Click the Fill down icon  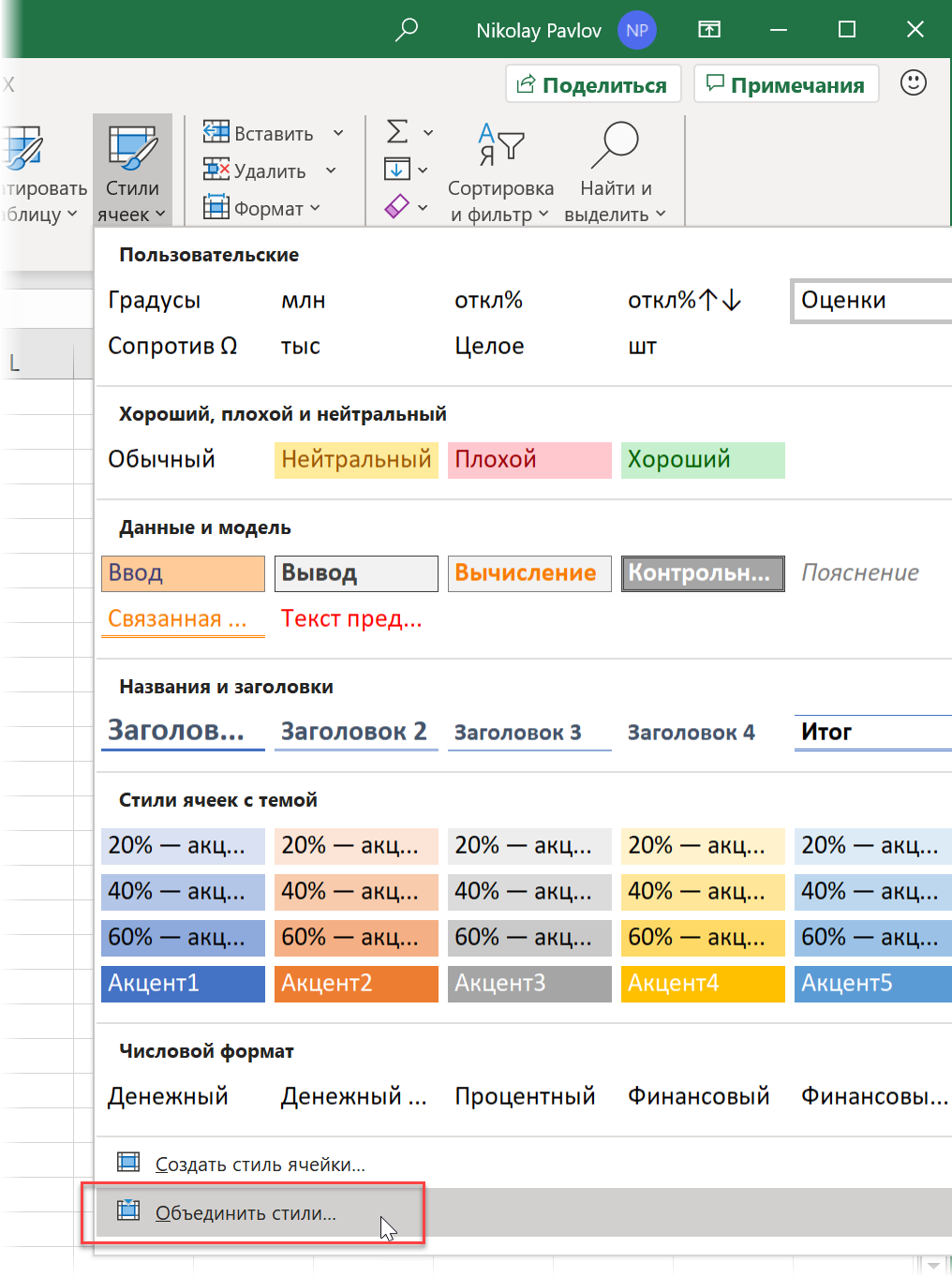tap(397, 170)
